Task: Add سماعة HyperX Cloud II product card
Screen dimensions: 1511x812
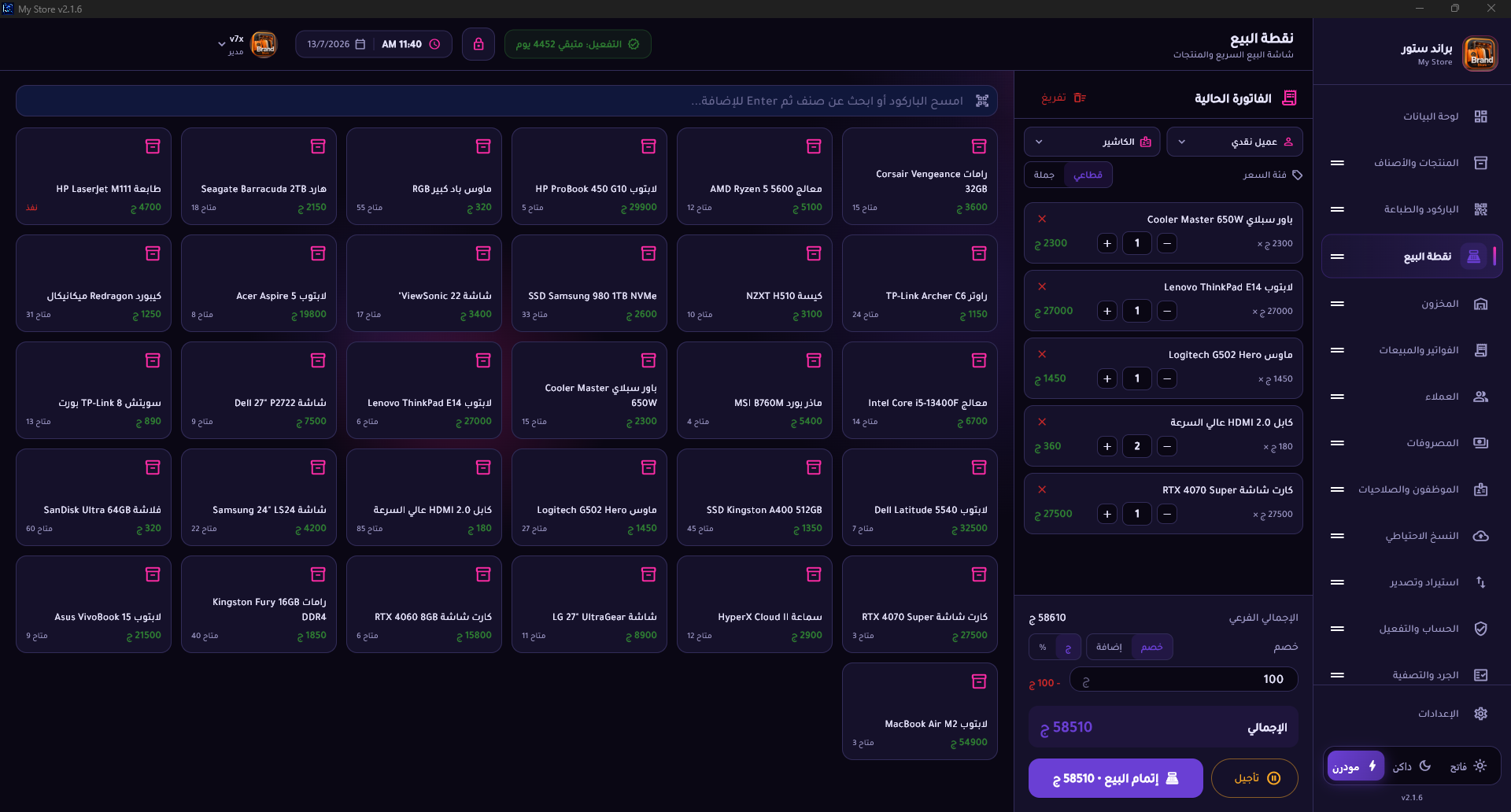Action: pyautogui.click(x=754, y=604)
